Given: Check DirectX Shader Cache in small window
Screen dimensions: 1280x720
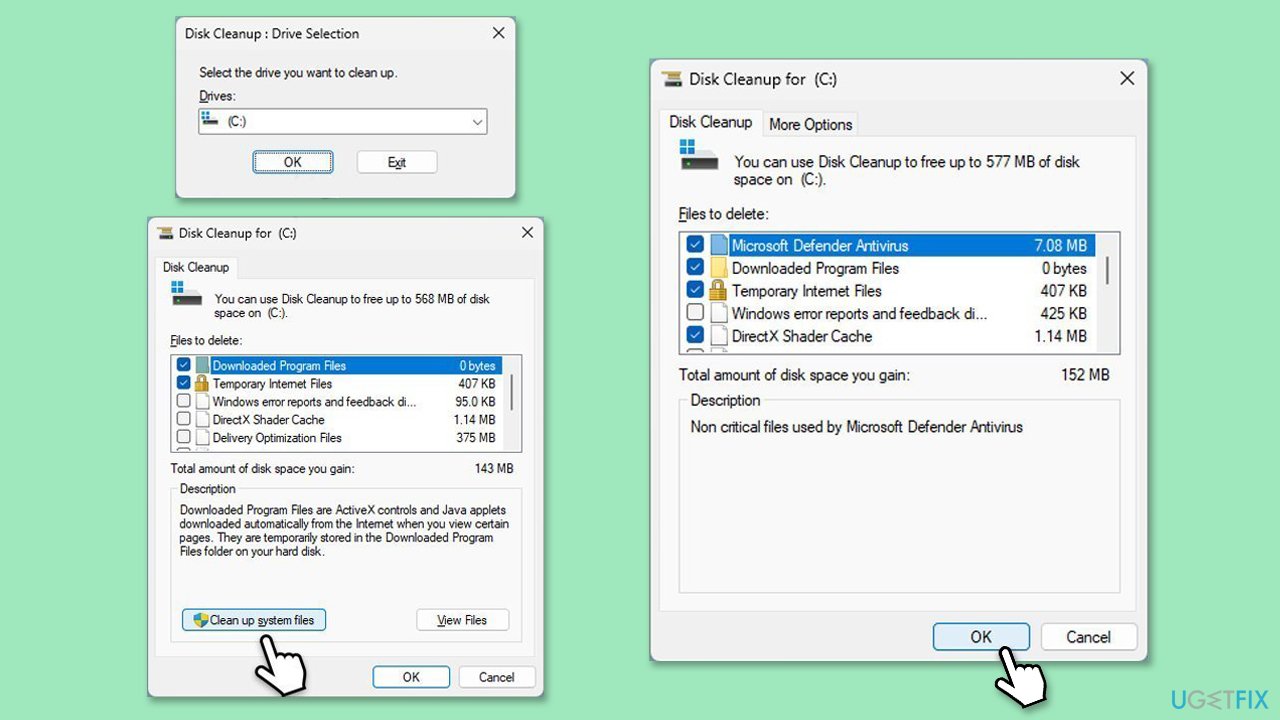Looking at the screenshot, I should click(x=184, y=420).
